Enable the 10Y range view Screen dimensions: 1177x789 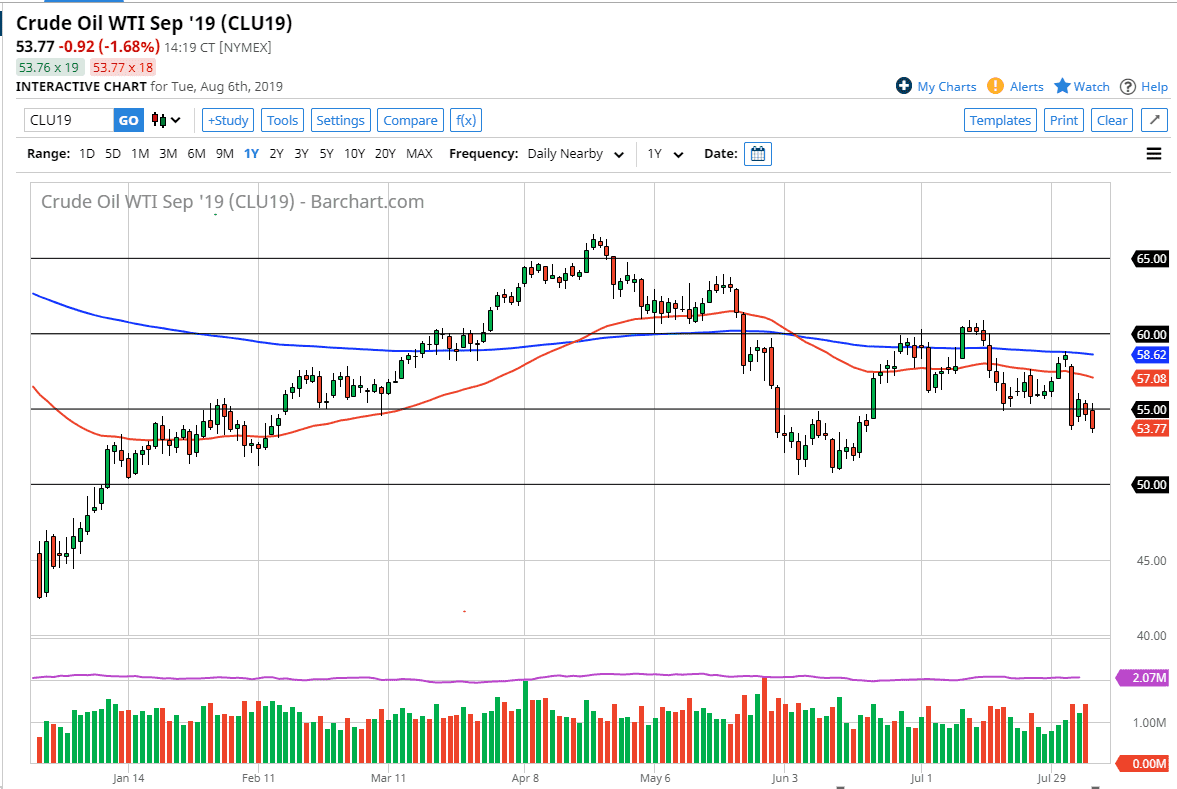tap(354, 153)
